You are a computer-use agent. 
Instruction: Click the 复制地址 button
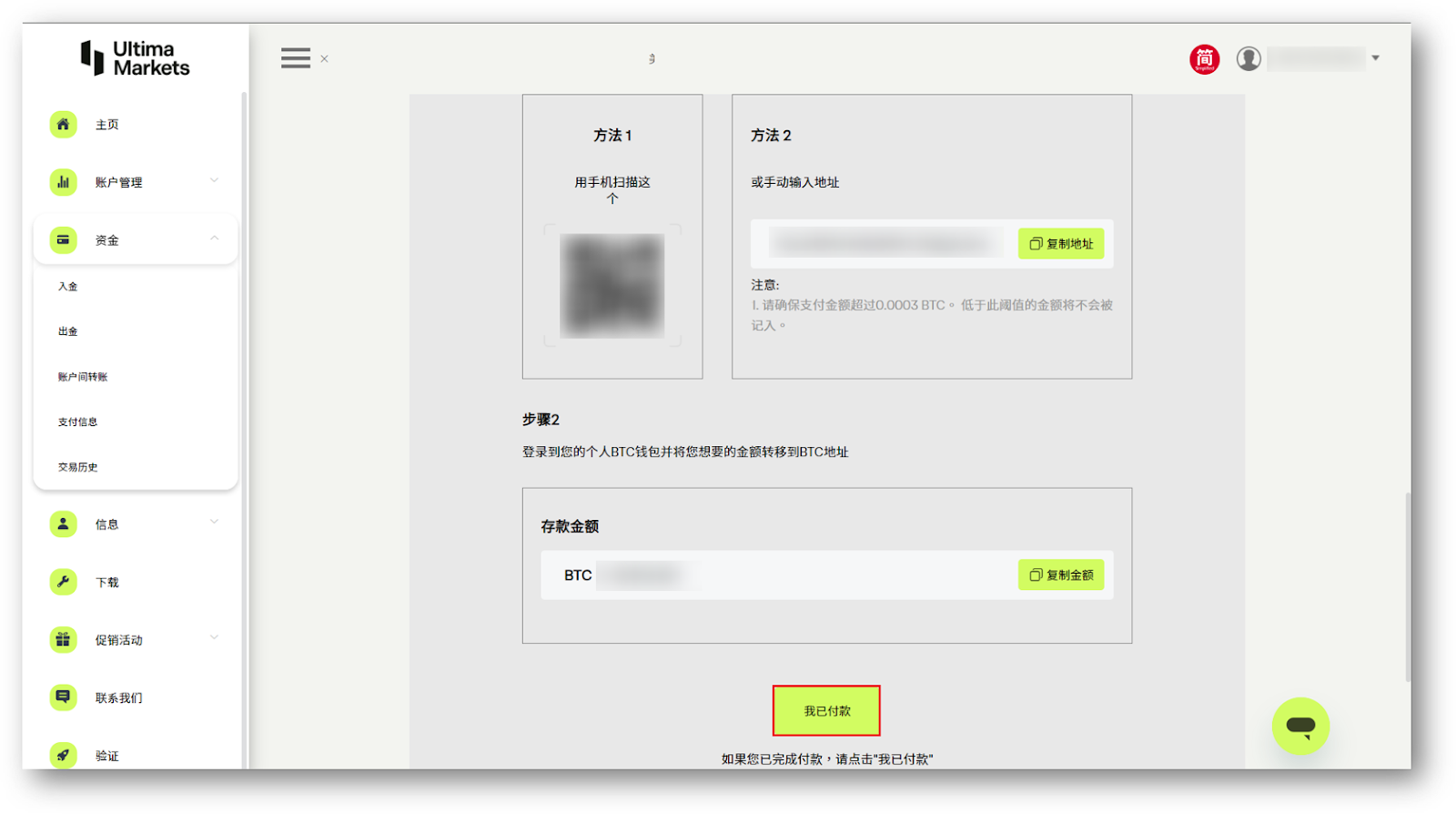click(x=1061, y=244)
